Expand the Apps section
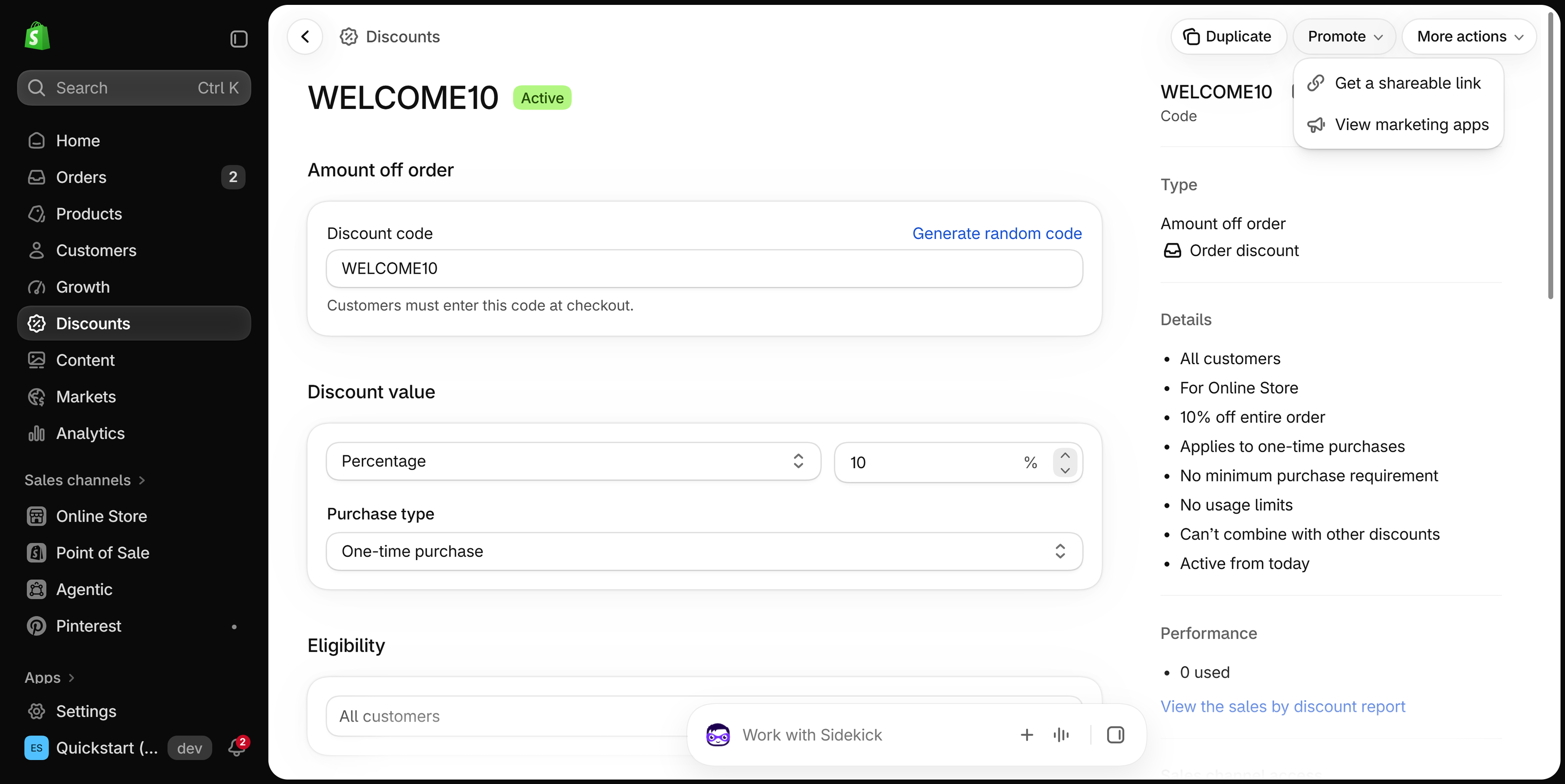 tap(50, 678)
